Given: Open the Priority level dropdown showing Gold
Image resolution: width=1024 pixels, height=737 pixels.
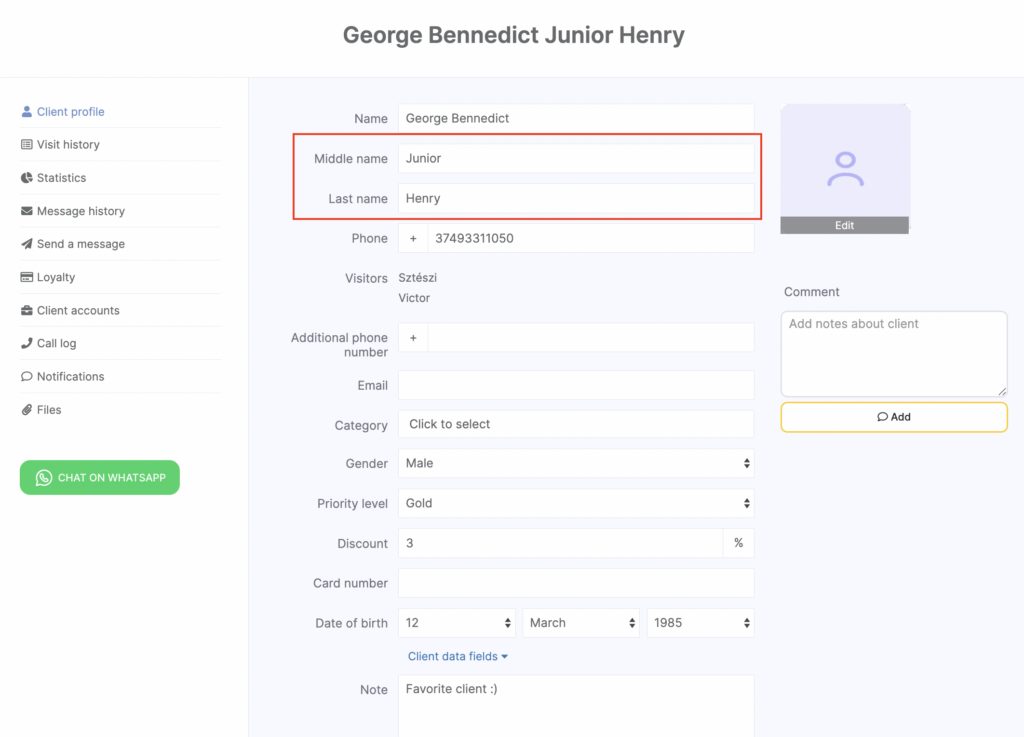Looking at the screenshot, I should pos(576,504).
